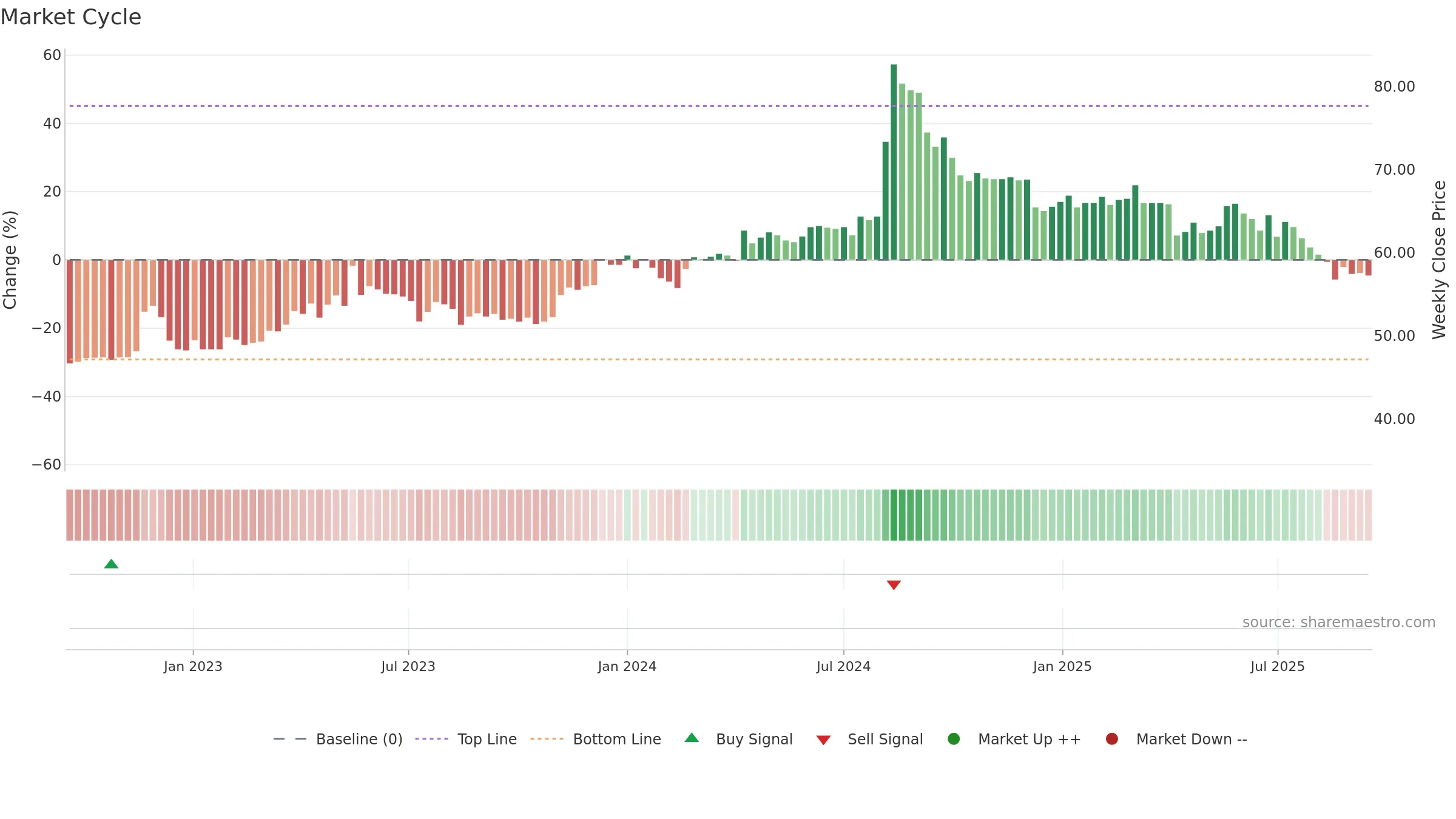Toggle the Sell Signal legend entry

869,739
